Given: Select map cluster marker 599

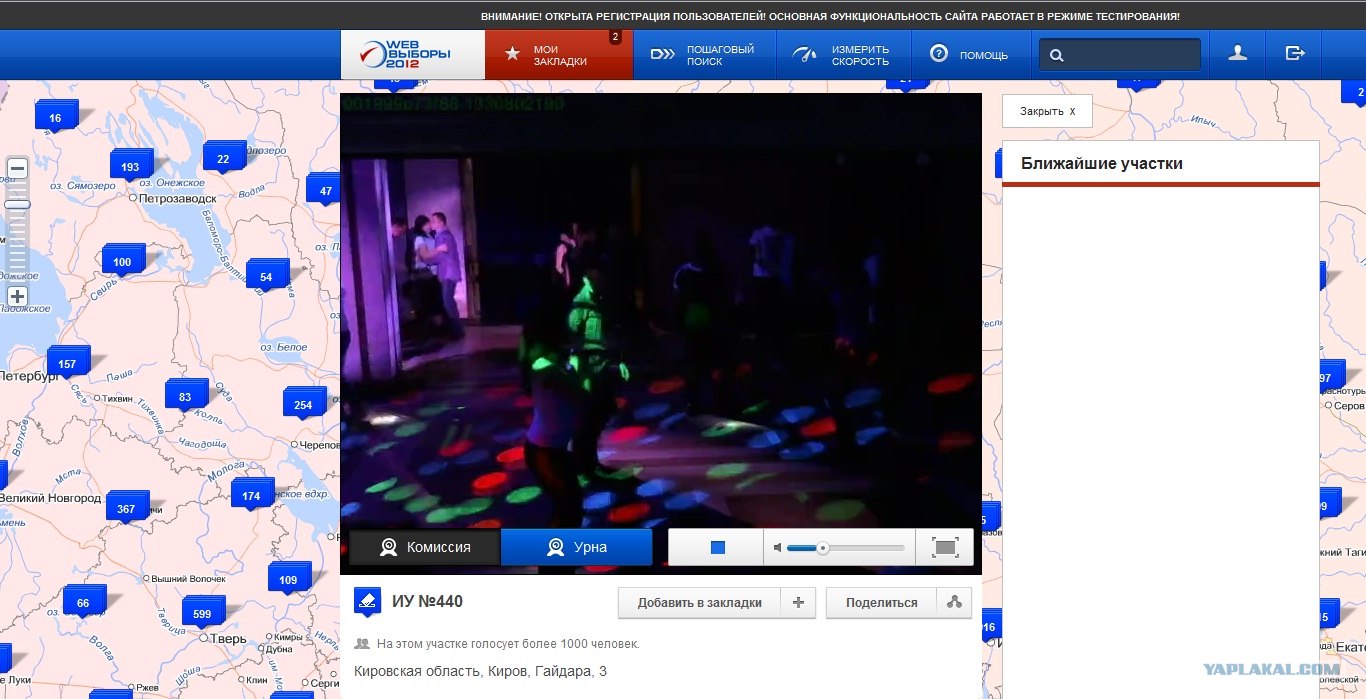Looking at the screenshot, I should tap(202, 613).
